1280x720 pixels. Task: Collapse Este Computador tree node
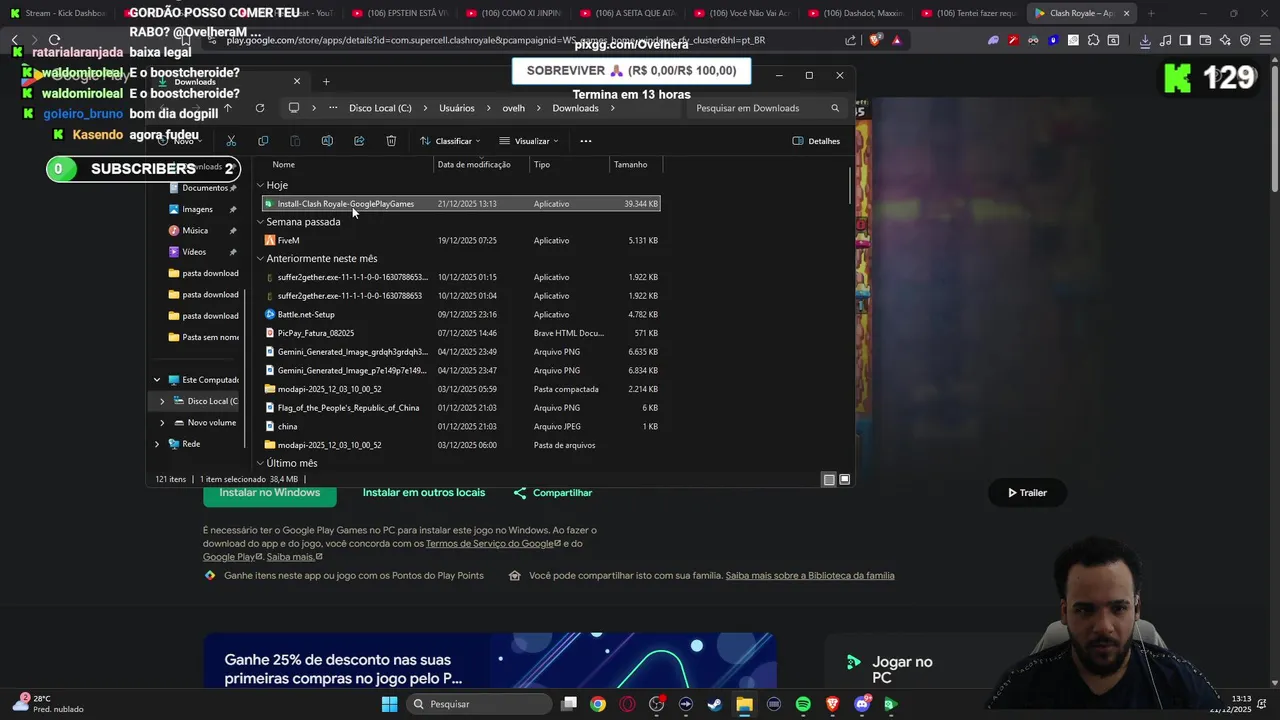pos(156,380)
